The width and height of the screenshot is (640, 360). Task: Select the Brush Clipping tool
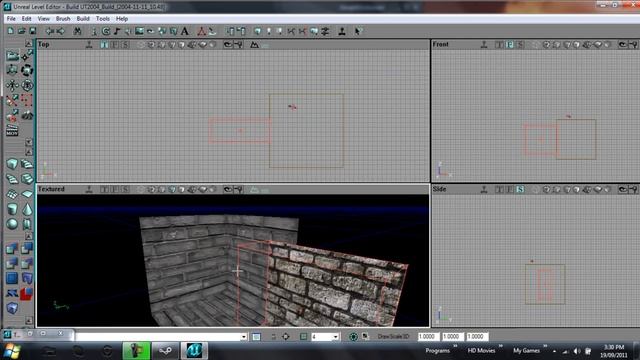(12, 100)
